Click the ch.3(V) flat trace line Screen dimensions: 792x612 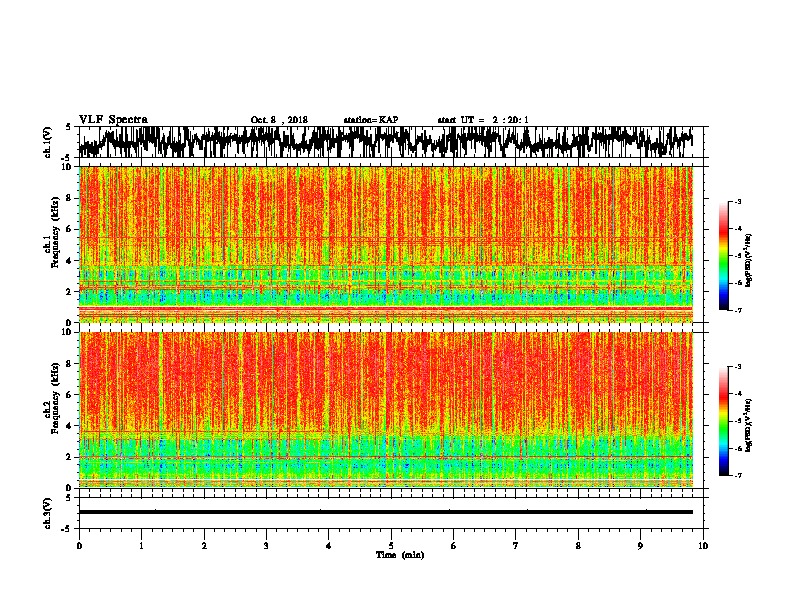click(386, 512)
